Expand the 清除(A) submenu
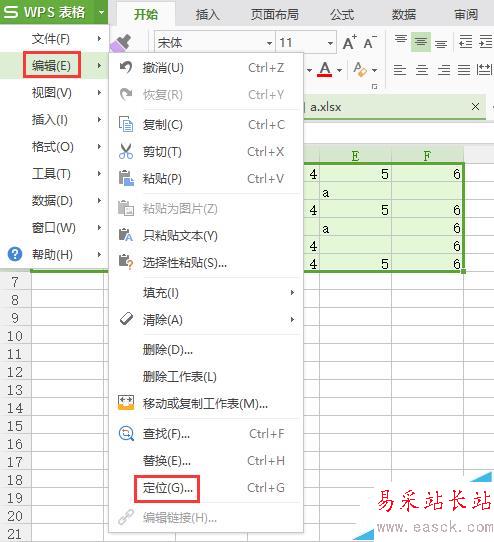494x542 pixels. 206,319
